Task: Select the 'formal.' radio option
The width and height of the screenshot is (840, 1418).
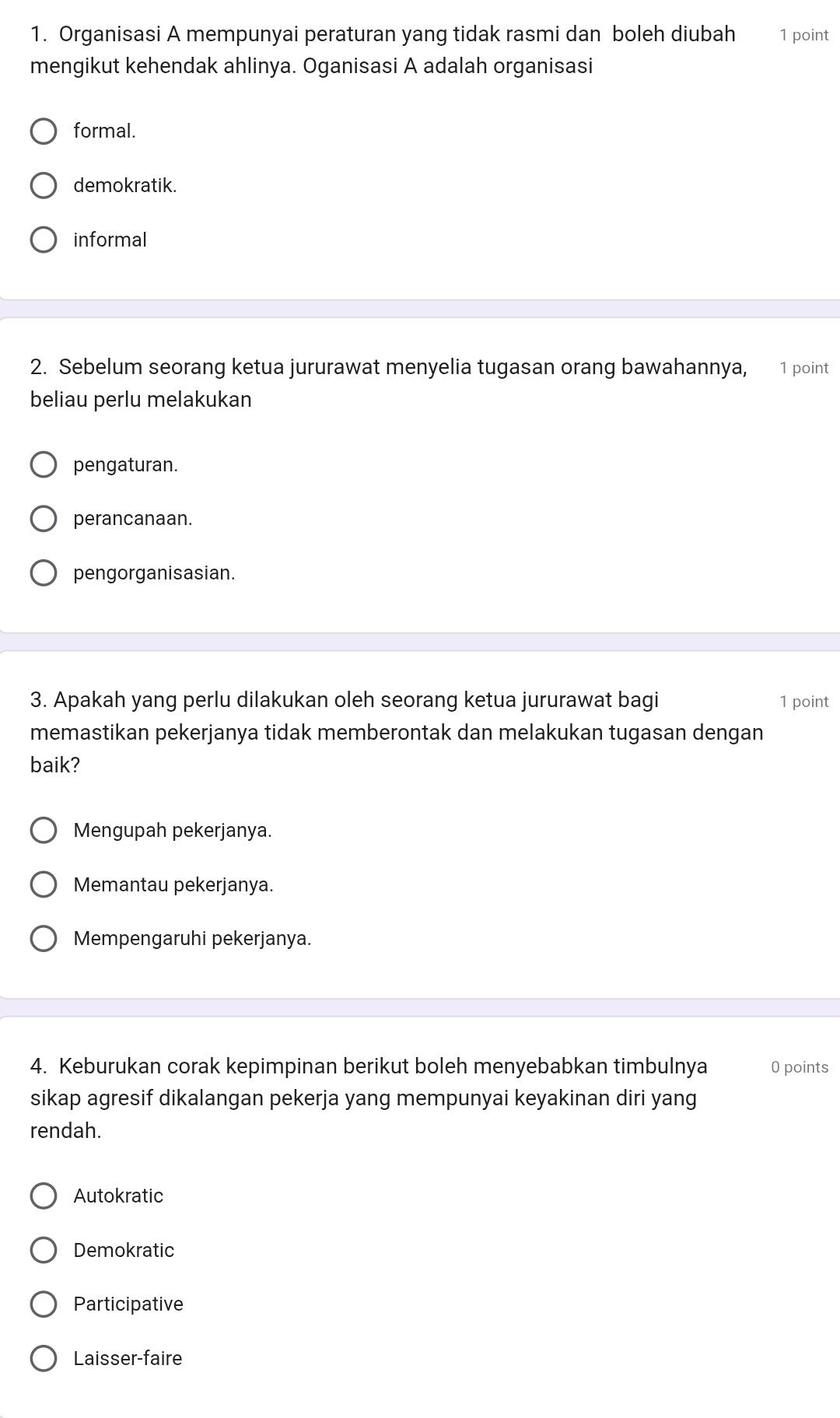Action: (x=44, y=131)
